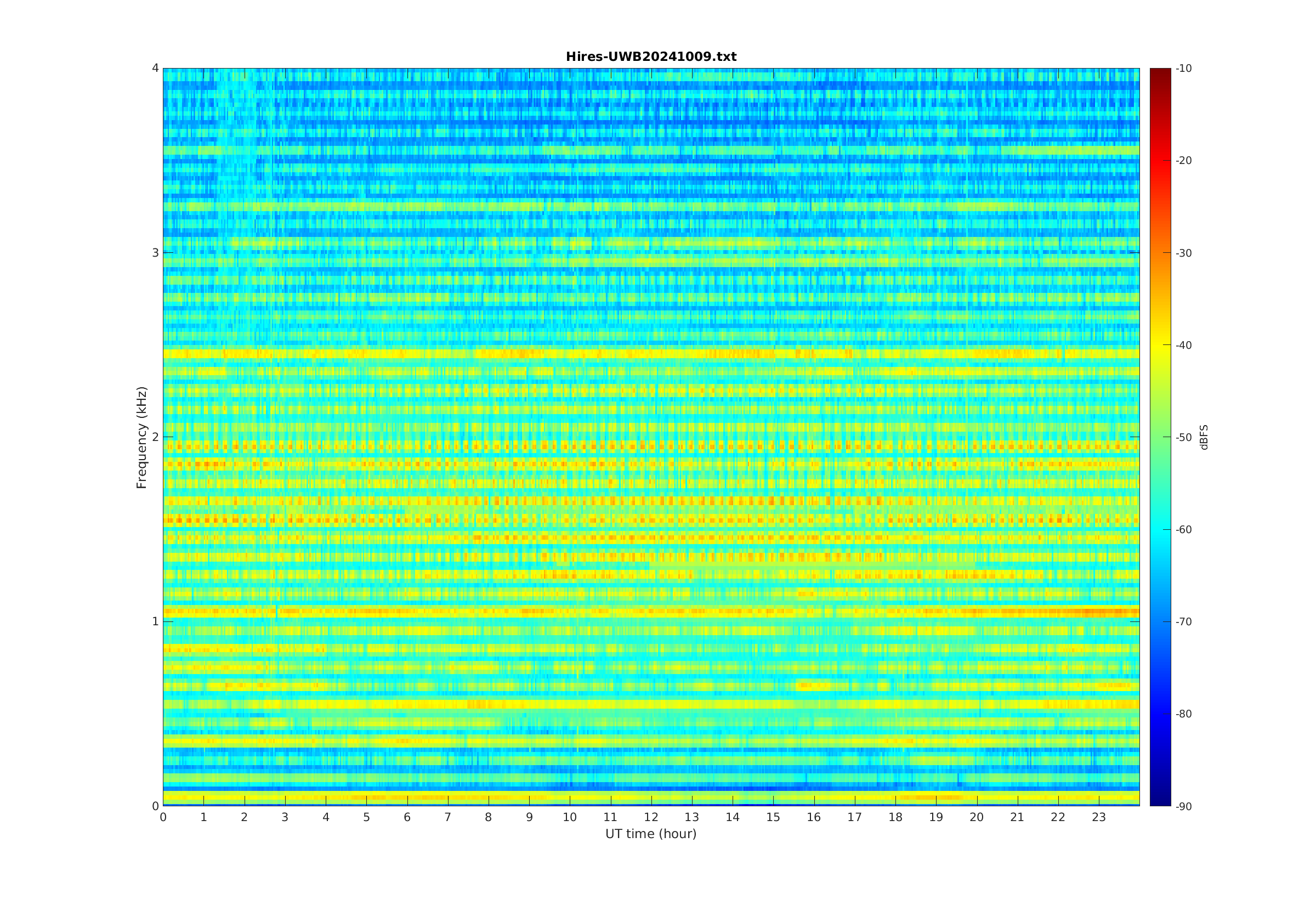This screenshot has width=1316, height=905.
Task: Click the -90 tick label on colorbar
Action: click(x=1183, y=806)
